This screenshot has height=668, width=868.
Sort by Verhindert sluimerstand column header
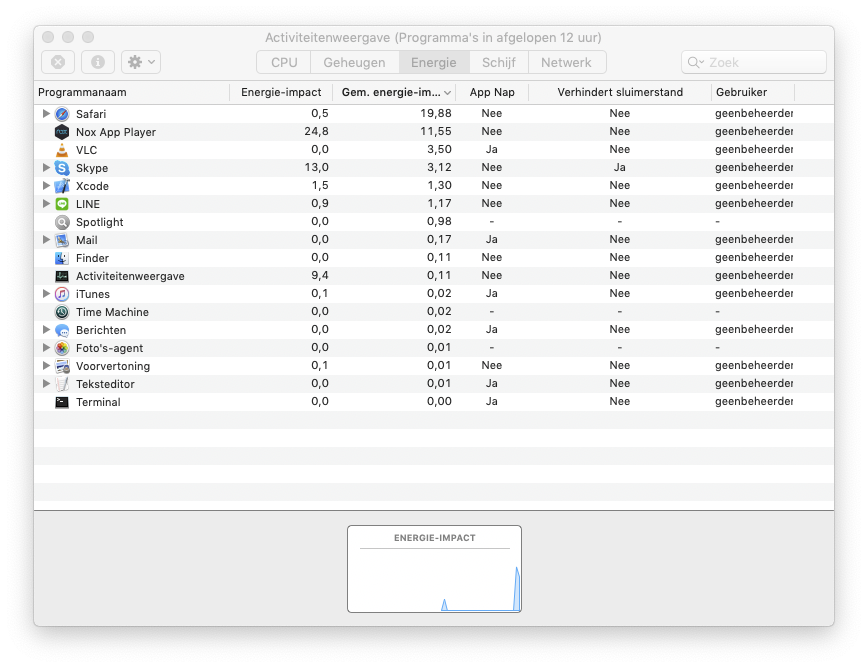pos(620,92)
